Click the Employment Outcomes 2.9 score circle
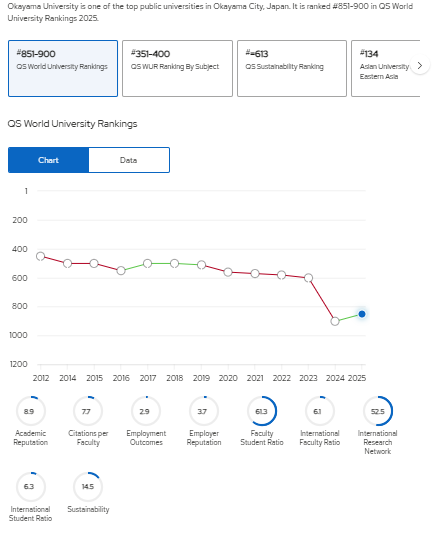The image size is (433, 535). (146, 411)
